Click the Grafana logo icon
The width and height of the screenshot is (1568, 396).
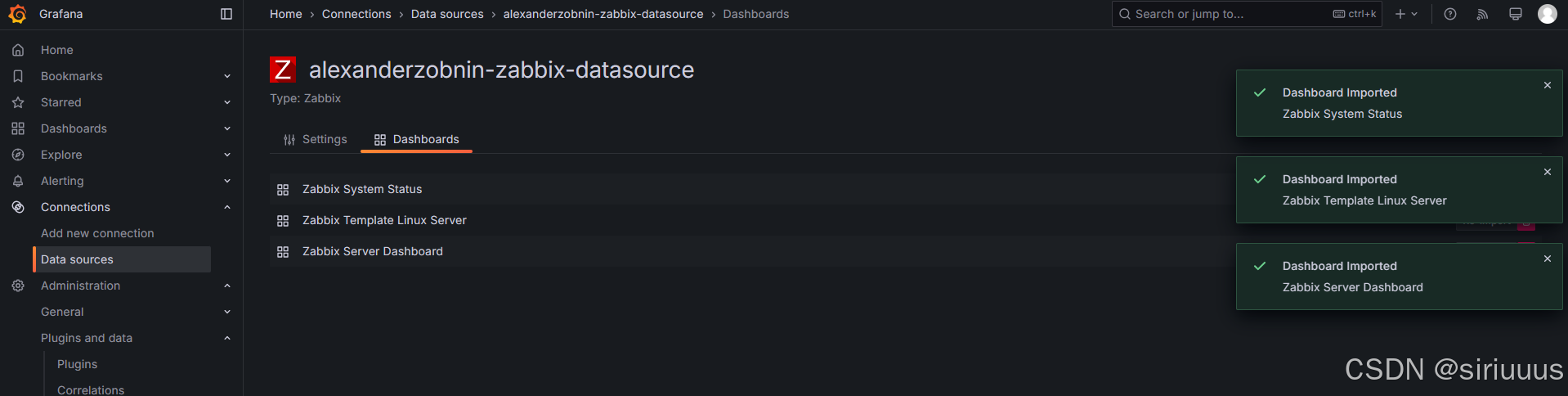coord(17,14)
